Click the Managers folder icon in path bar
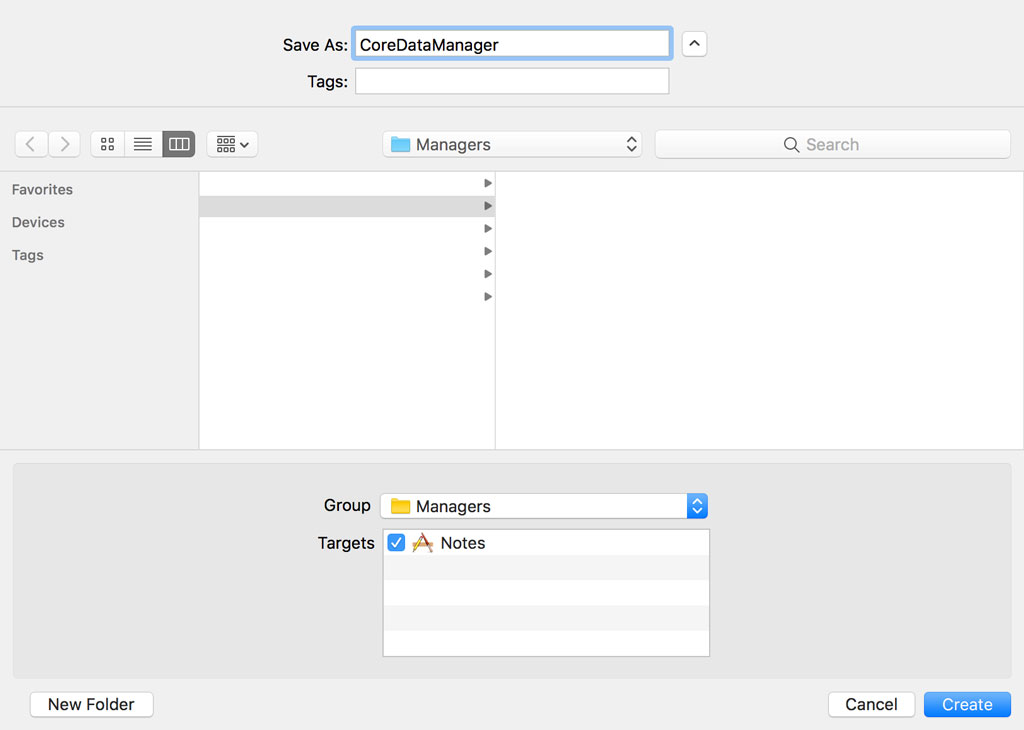This screenshot has width=1024, height=730. [x=401, y=143]
